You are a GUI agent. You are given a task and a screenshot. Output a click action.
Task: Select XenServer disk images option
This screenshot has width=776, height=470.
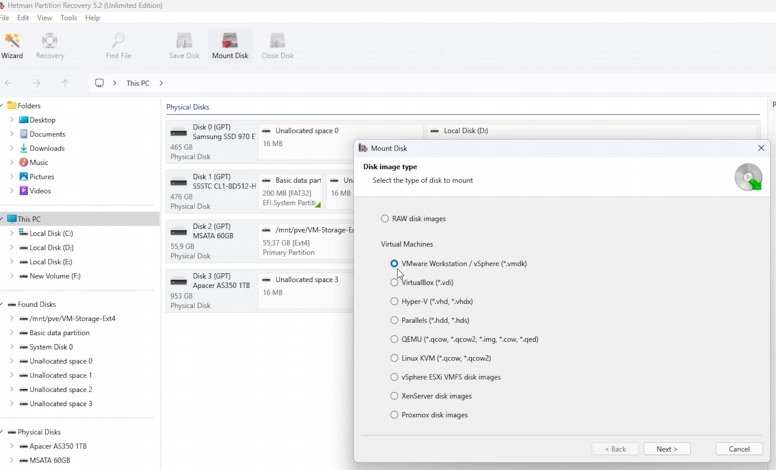click(x=394, y=396)
